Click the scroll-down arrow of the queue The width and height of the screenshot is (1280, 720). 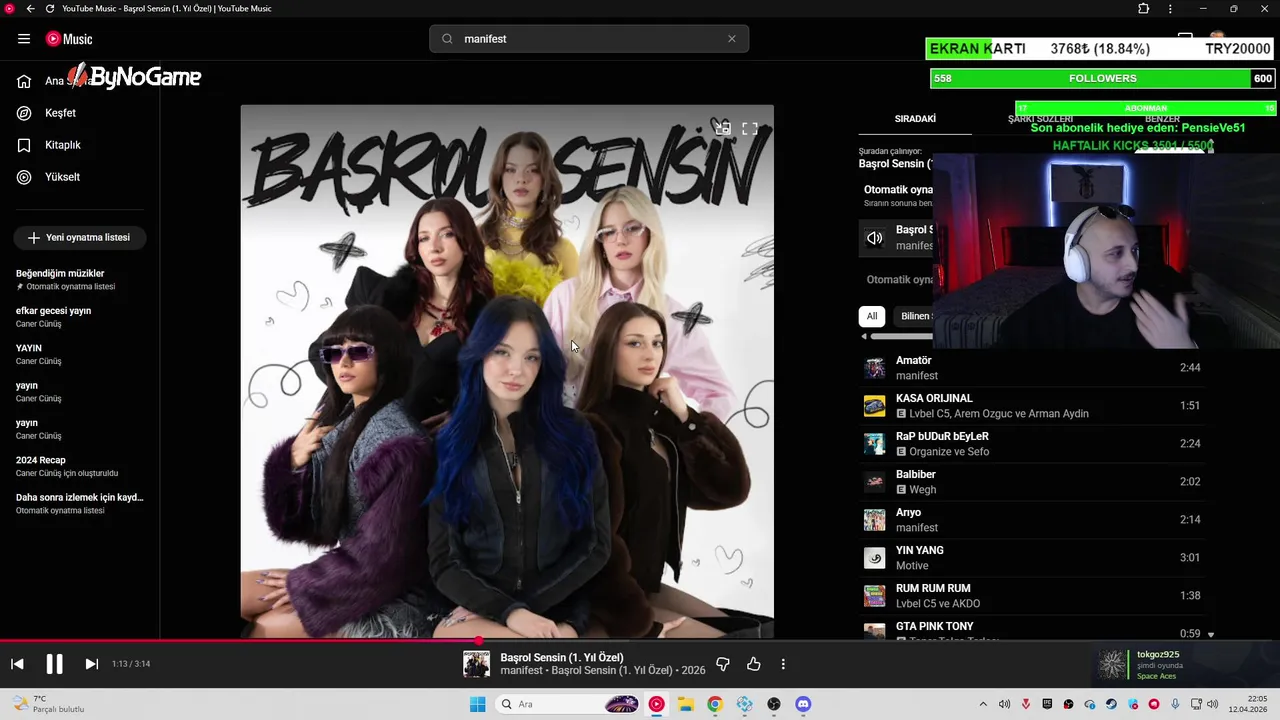click(x=1210, y=634)
